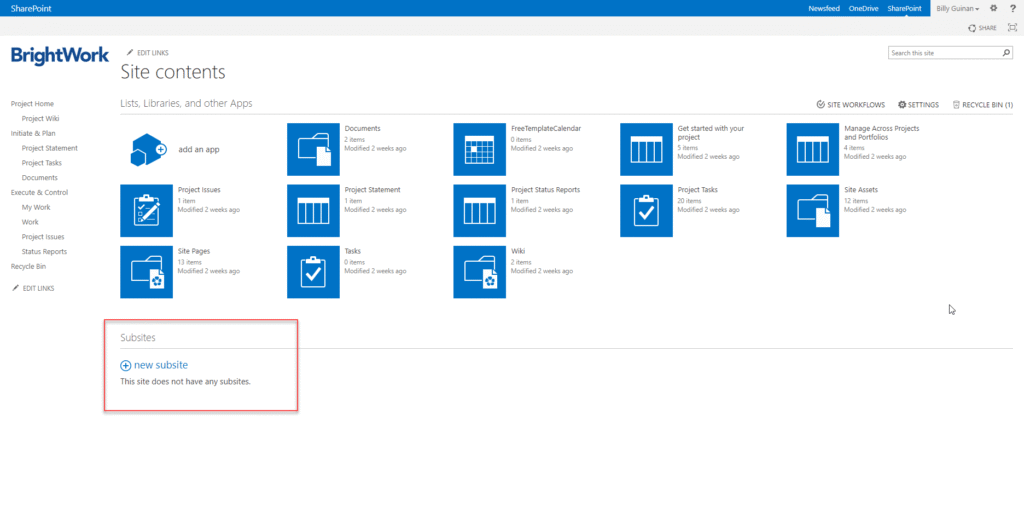Image resolution: width=1024 pixels, height=513 pixels.
Task: Expand the Billy Guinan user menu
Action: [x=958, y=8]
